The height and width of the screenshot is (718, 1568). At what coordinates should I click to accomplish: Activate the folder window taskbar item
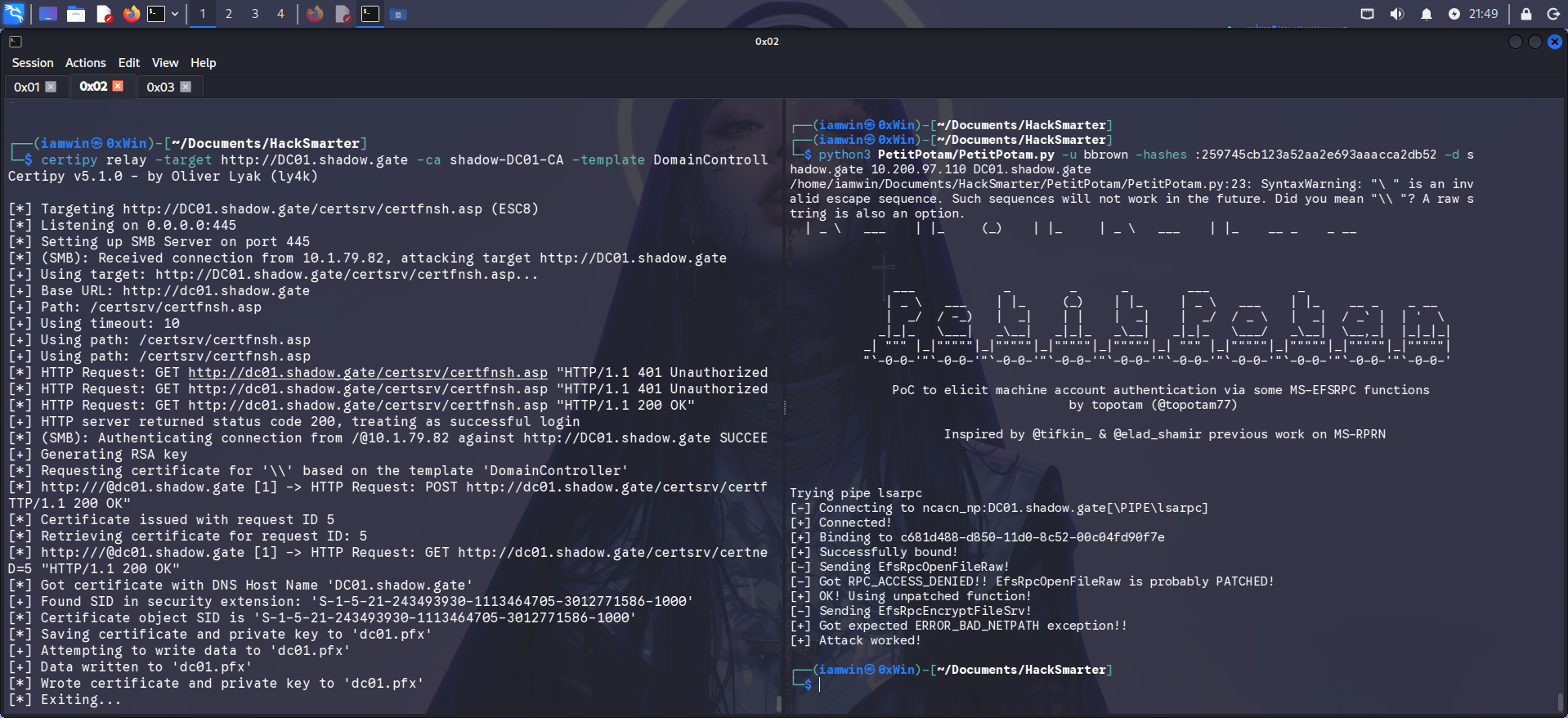[398, 14]
